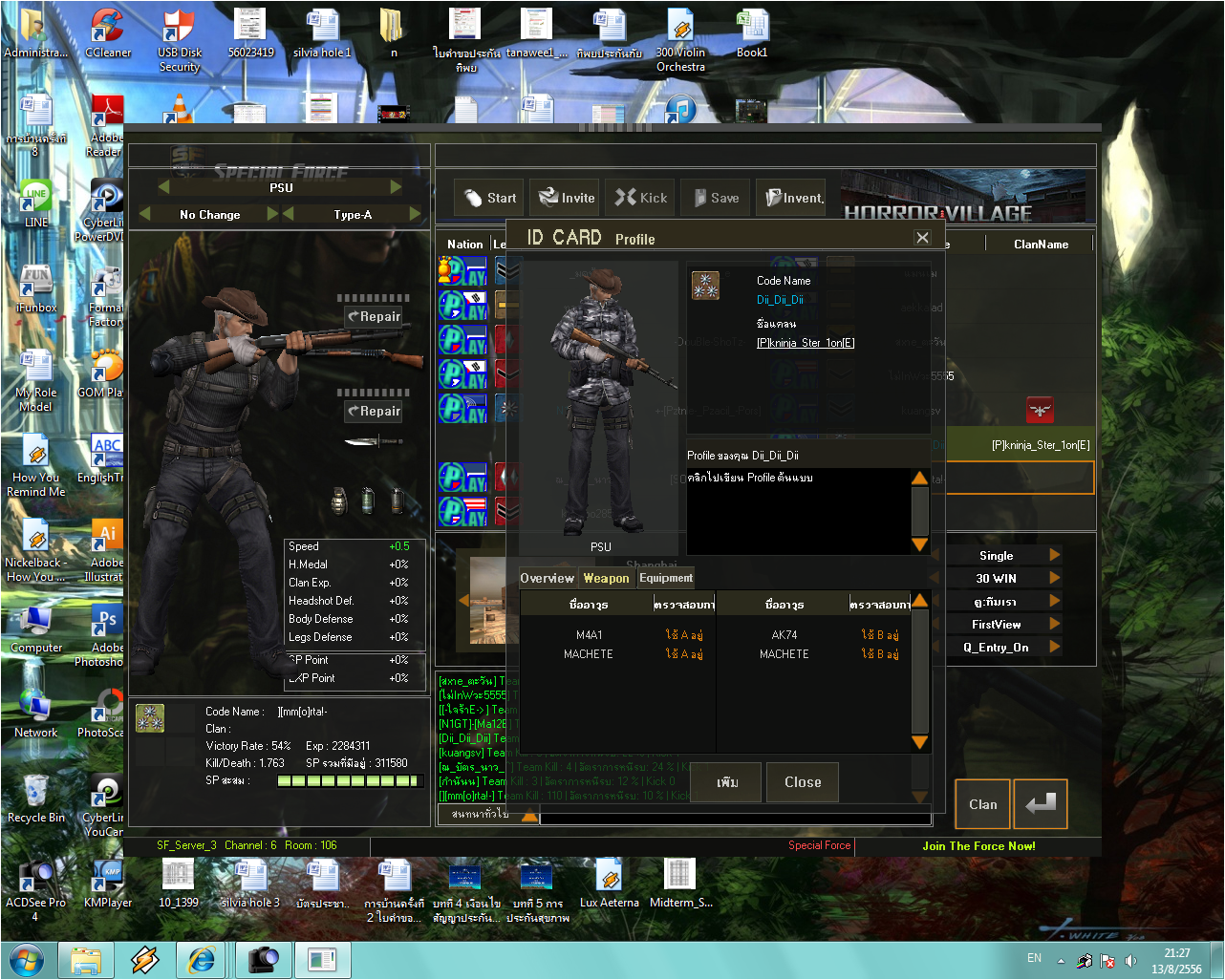Open the Invent. inventory button
The width and height of the screenshot is (1225, 980).
(x=791, y=198)
